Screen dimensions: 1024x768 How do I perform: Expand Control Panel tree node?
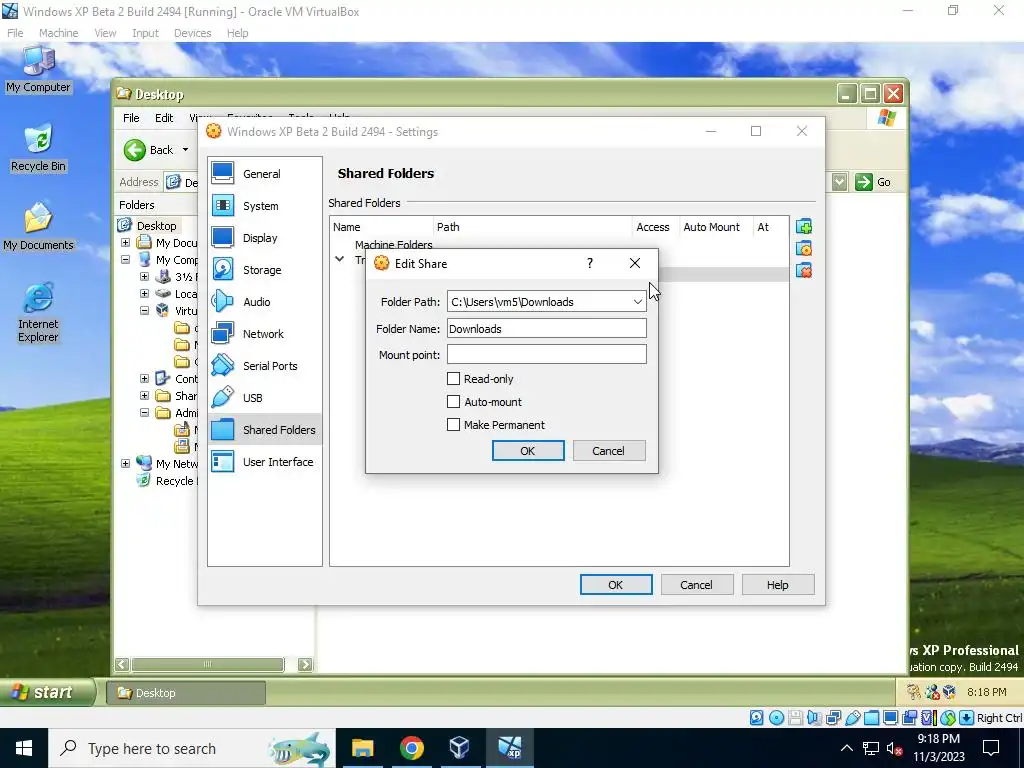tap(144, 378)
